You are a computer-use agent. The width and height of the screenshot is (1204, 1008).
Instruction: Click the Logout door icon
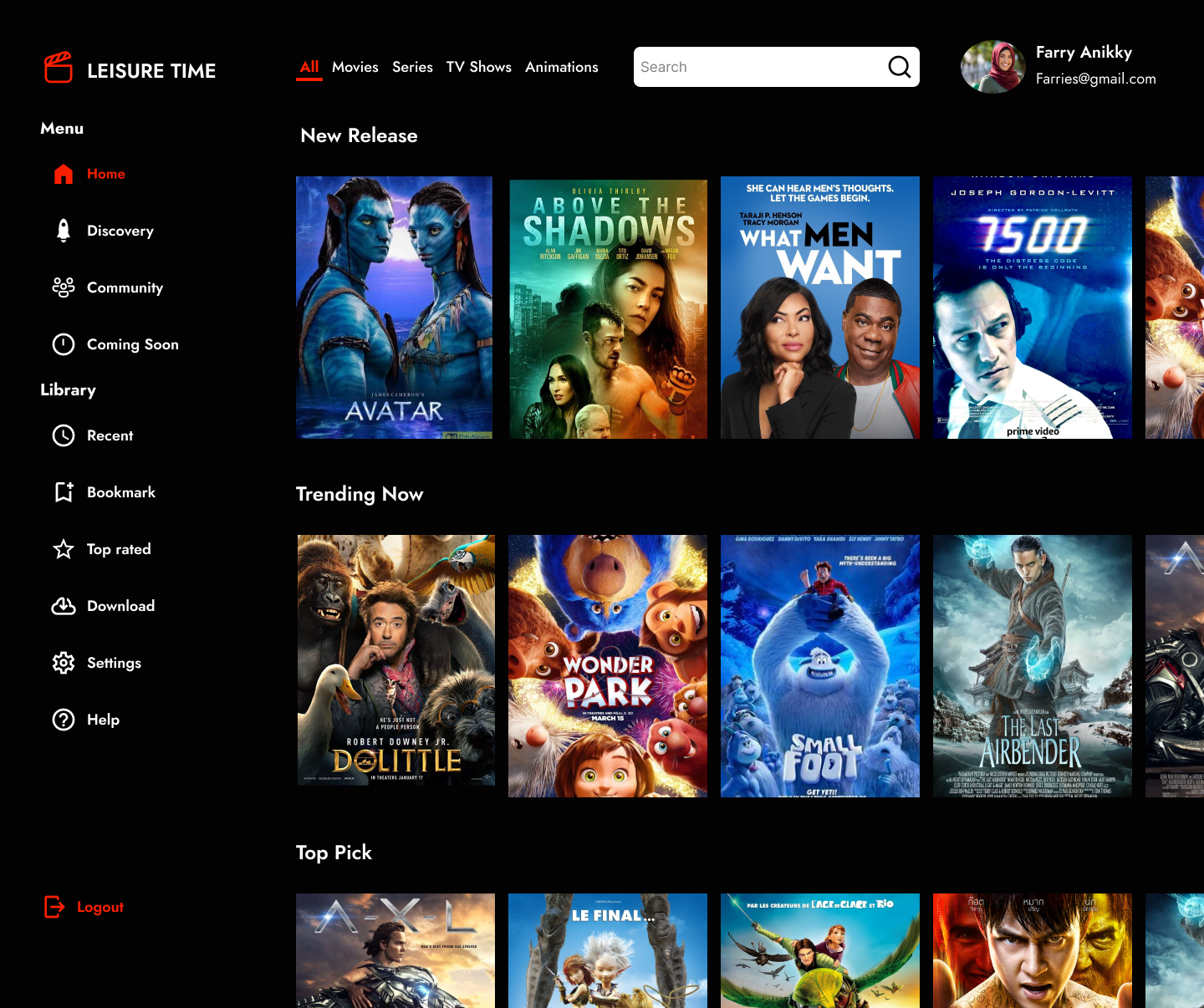pyautogui.click(x=54, y=907)
